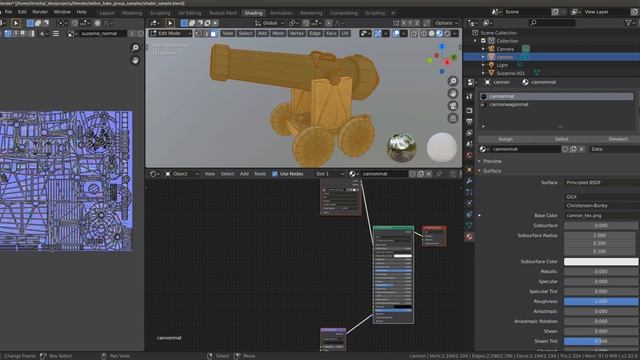Open the File menu
This screenshot has width=640, height=360.
(9, 12)
